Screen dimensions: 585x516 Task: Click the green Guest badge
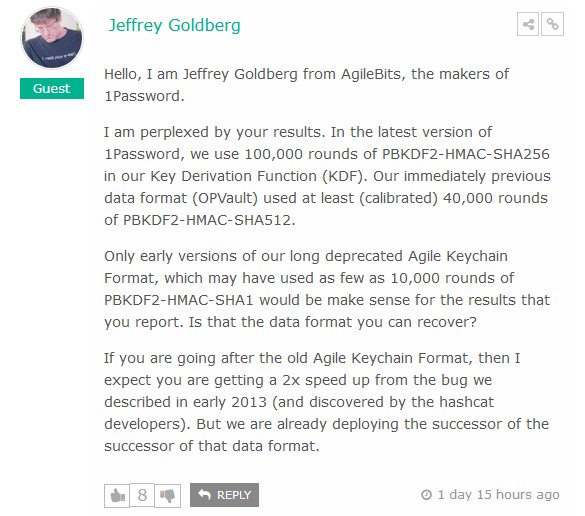[52, 88]
